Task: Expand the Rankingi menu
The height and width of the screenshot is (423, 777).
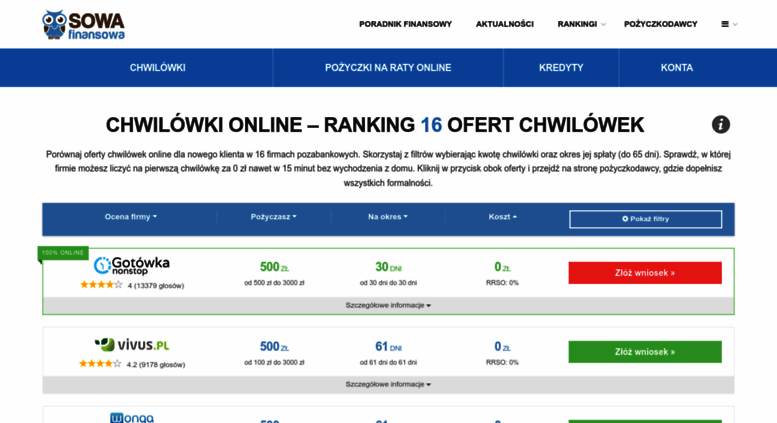Action: click(581, 24)
